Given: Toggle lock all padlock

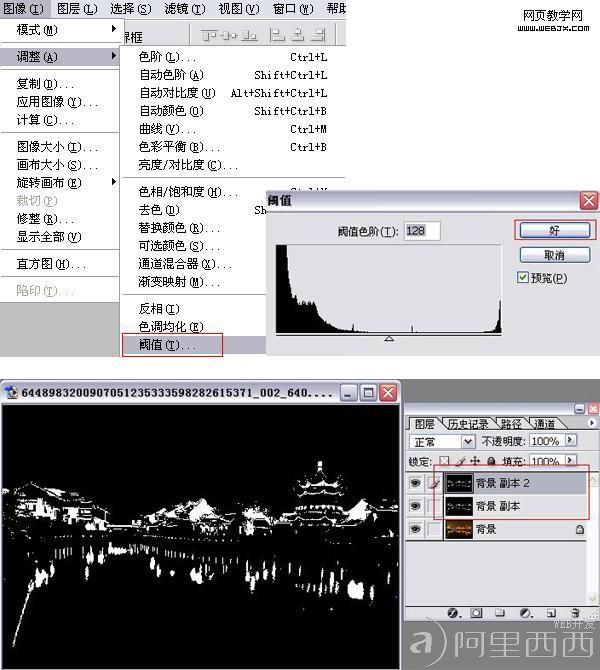Looking at the screenshot, I should 491,461.
